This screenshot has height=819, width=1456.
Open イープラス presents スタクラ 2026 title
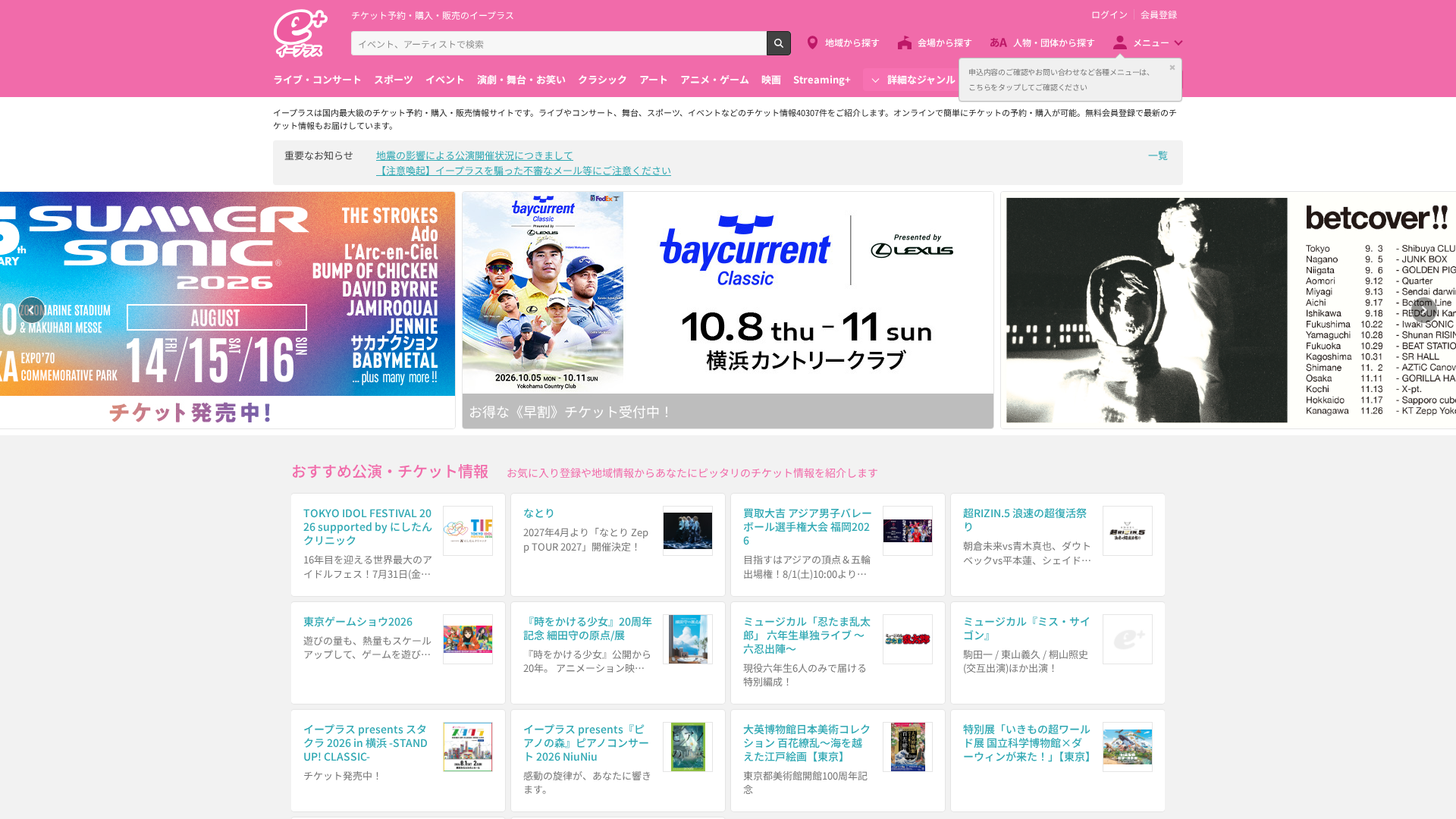pos(366,742)
